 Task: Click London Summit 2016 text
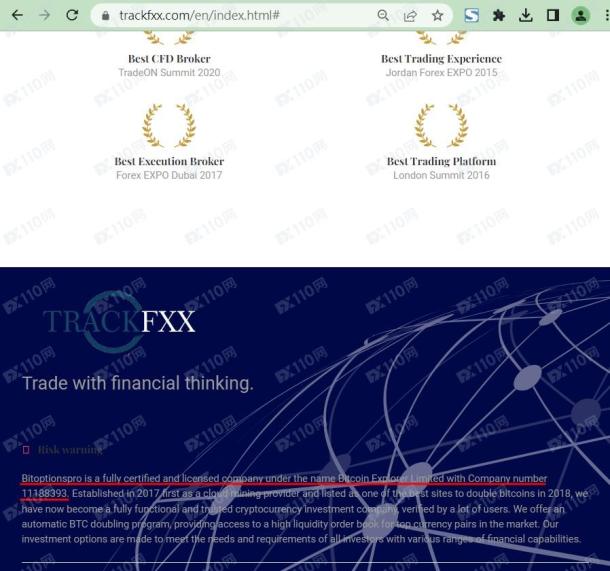[x=442, y=175]
